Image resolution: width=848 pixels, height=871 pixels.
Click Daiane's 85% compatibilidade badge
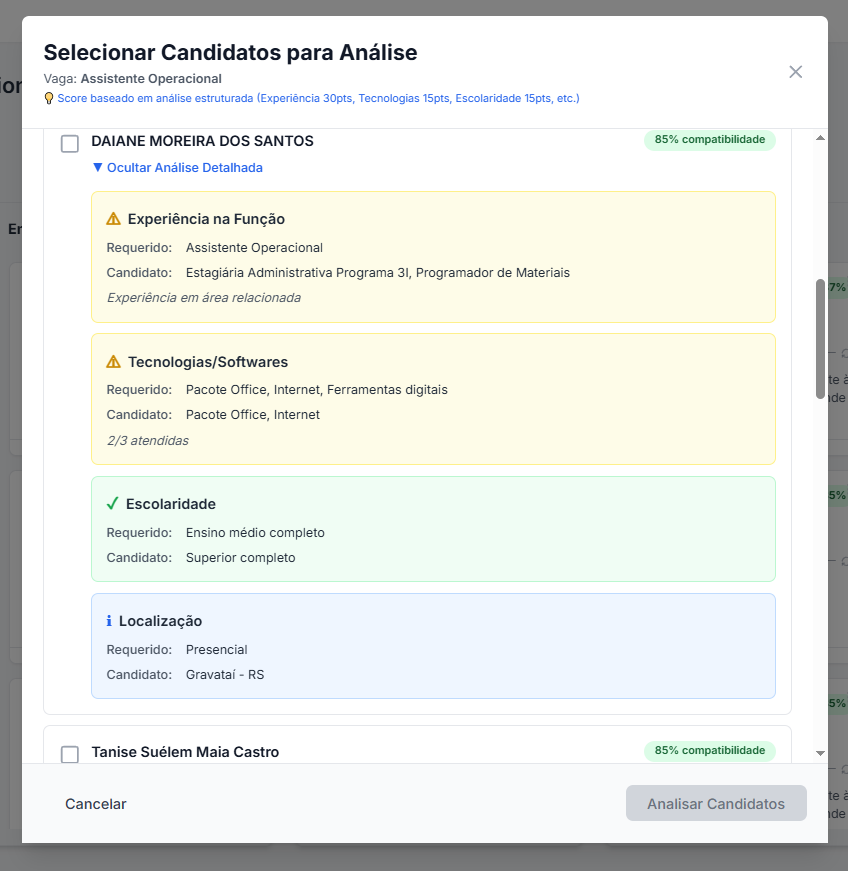[x=709, y=140]
